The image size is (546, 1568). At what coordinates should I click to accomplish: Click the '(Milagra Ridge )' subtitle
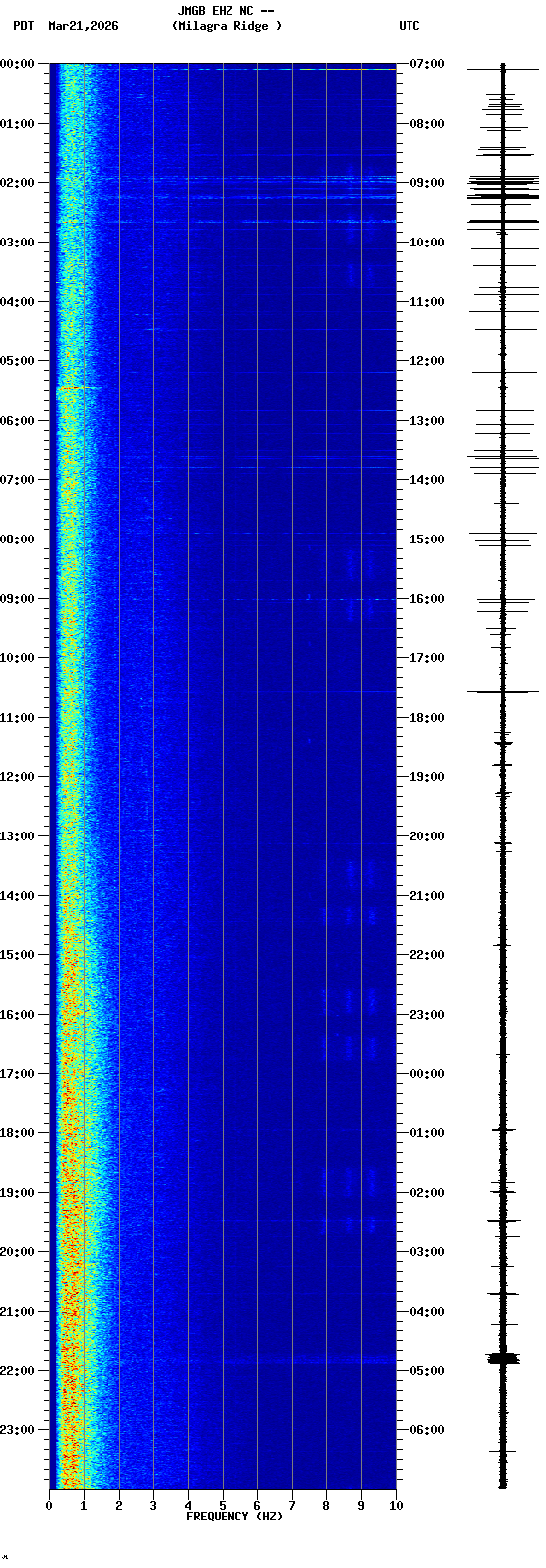pos(227,26)
